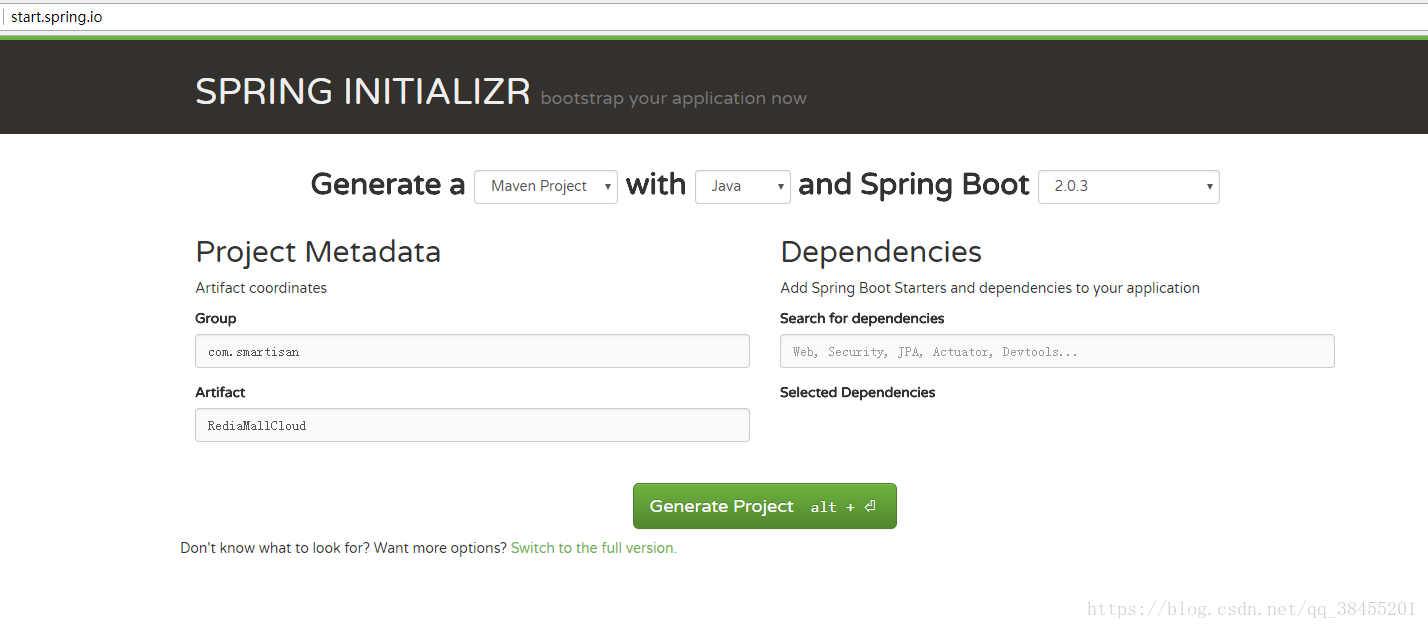Click the Dependencies heading
Image resolution: width=1428 pixels, height=629 pixels.
pos(881,251)
